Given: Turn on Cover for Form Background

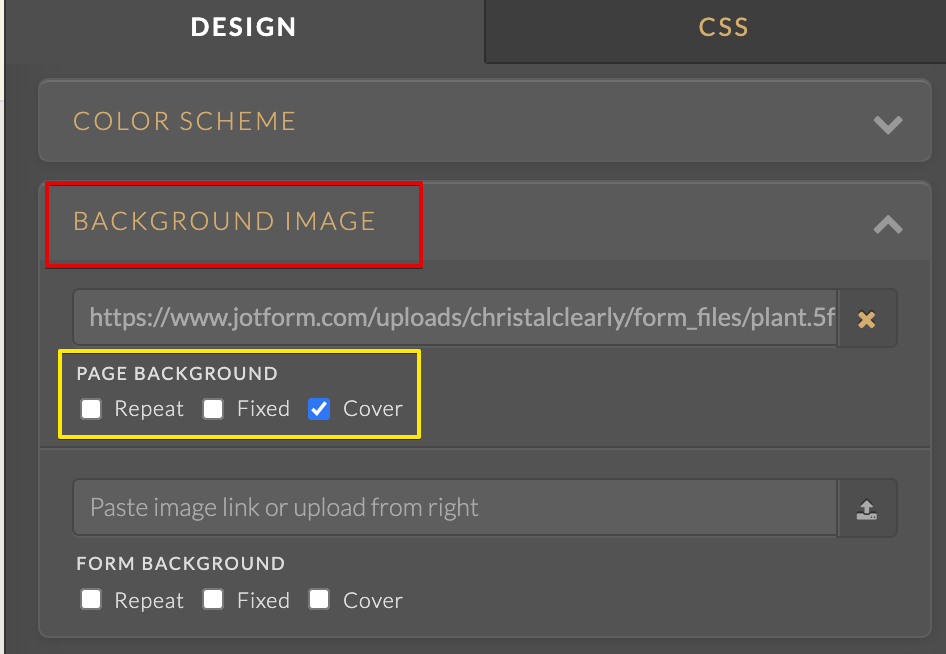Looking at the screenshot, I should click(x=319, y=600).
